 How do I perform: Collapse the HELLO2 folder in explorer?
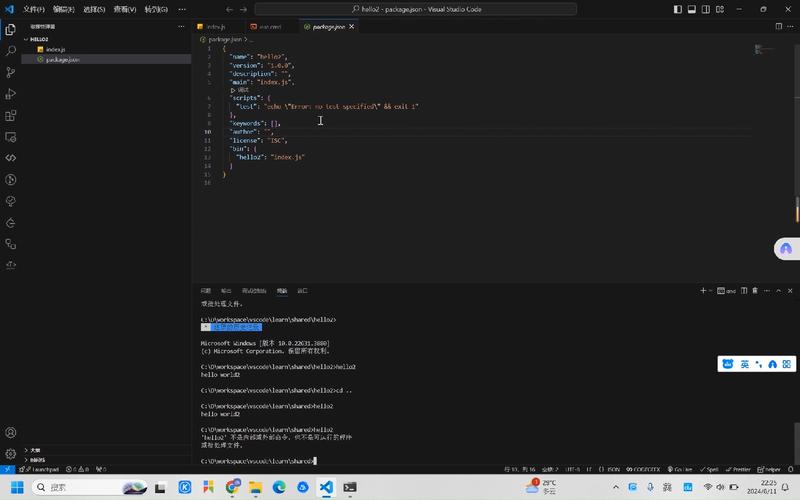point(39,39)
